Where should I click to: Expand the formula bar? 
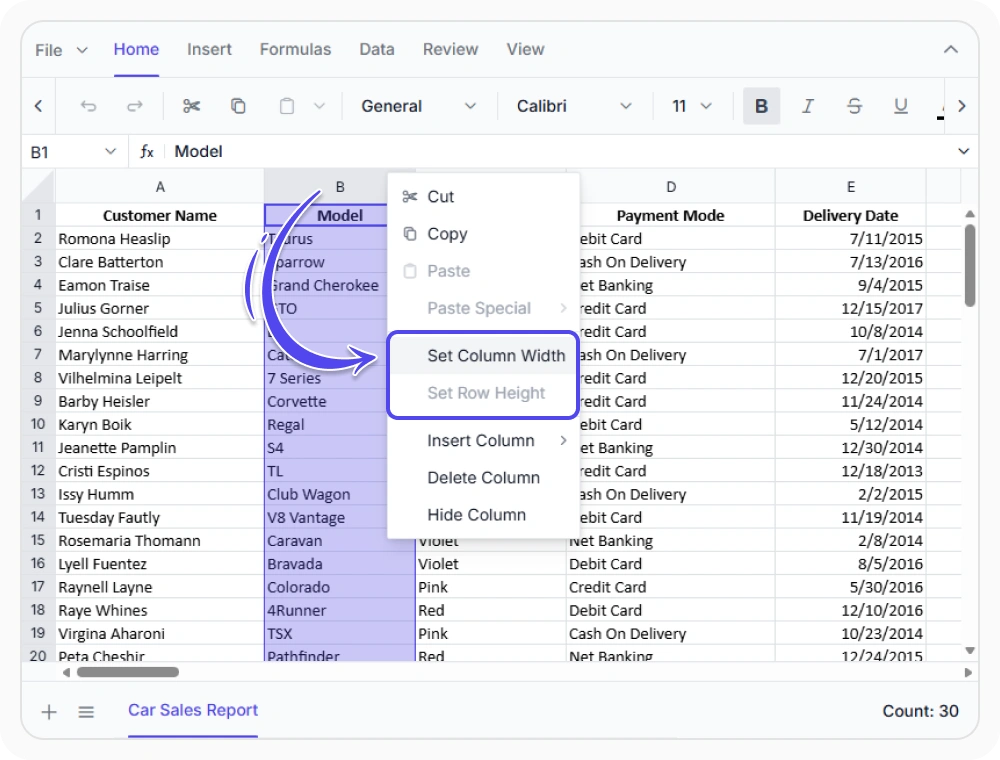pyautogui.click(x=963, y=151)
